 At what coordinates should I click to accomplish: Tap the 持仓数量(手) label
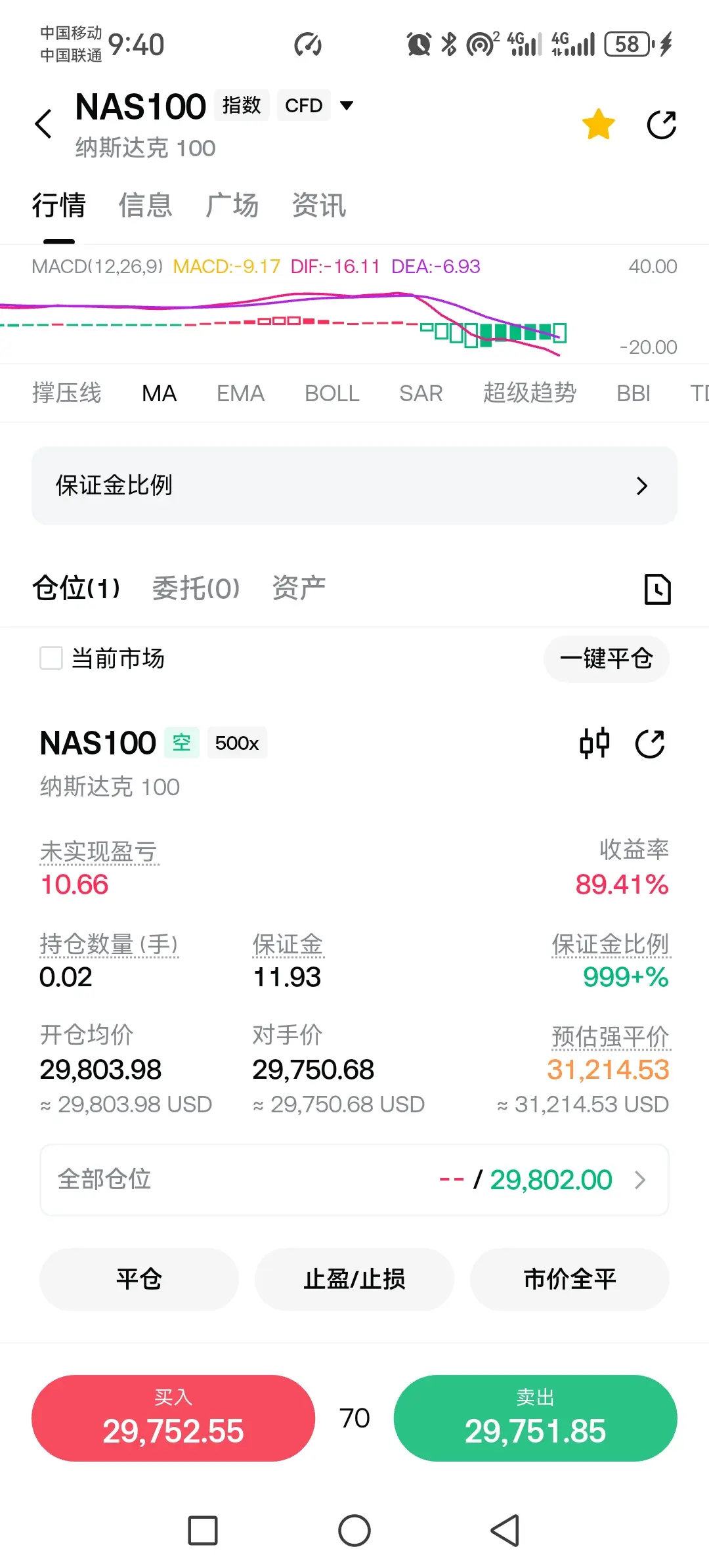click(x=109, y=944)
